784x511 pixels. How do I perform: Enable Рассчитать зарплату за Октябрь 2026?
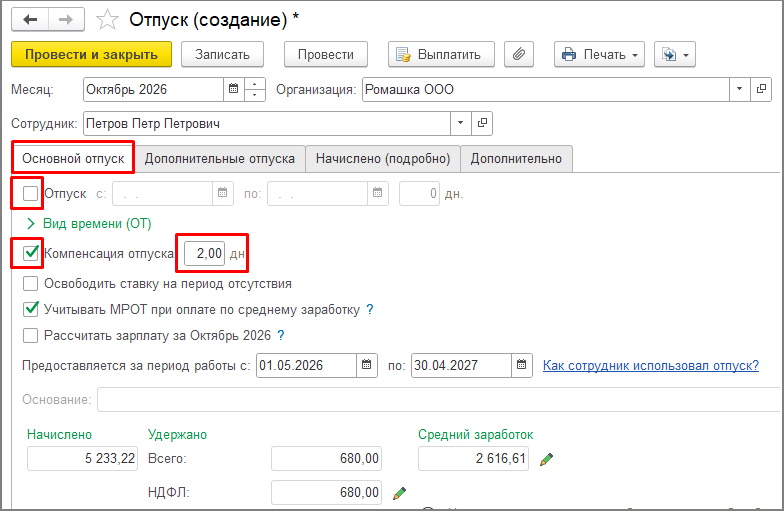coord(30,336)
